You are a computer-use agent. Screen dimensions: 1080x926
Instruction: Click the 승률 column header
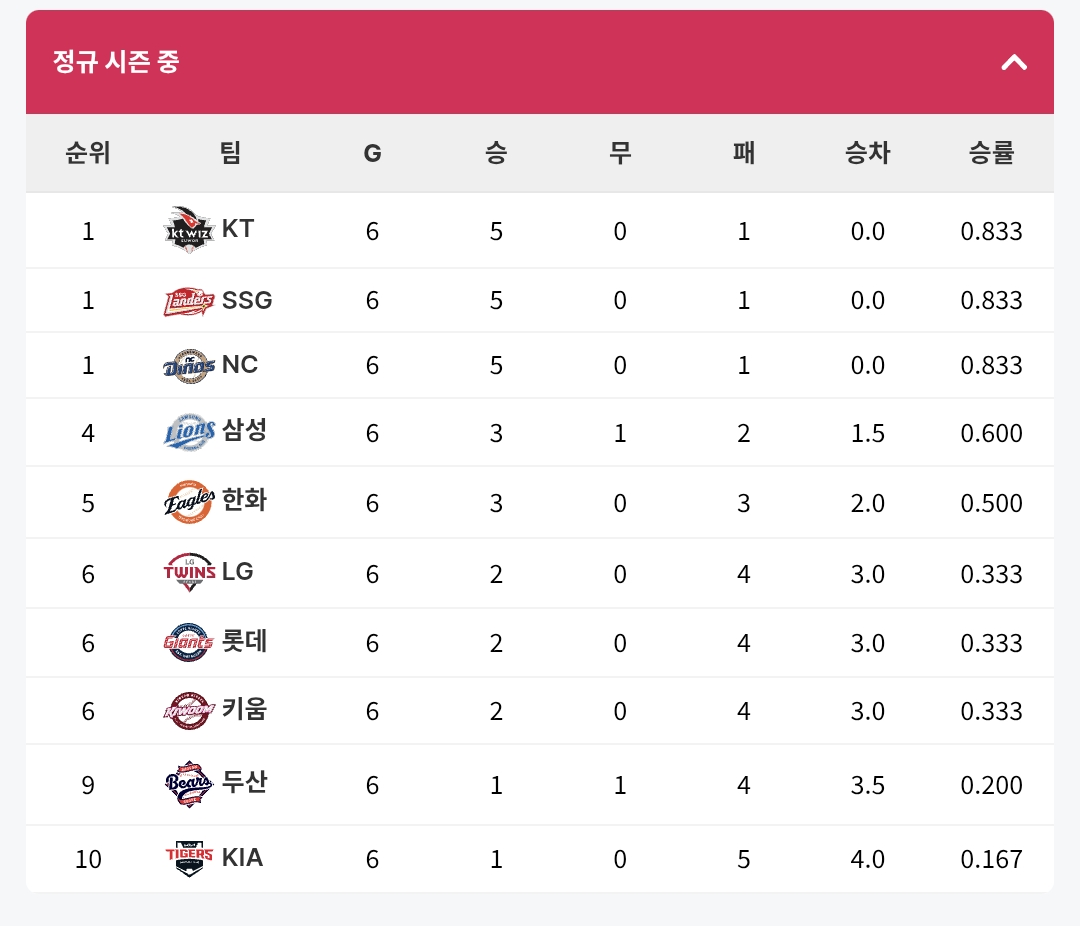pos(991,153)
